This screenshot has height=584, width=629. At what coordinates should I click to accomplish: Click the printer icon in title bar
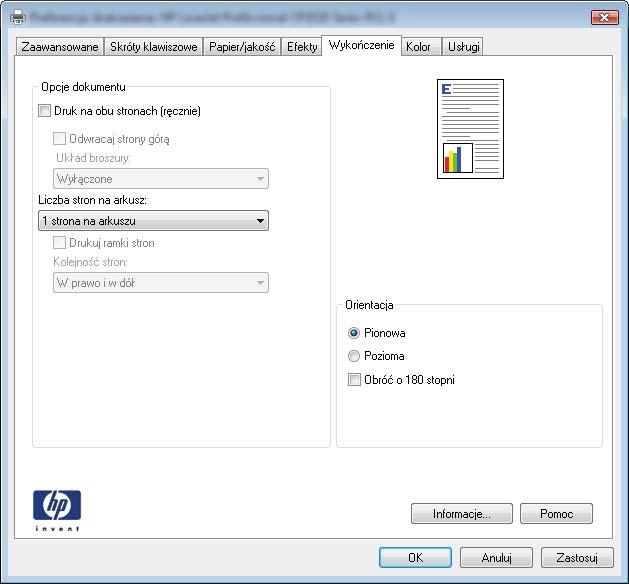pos(18,17)
